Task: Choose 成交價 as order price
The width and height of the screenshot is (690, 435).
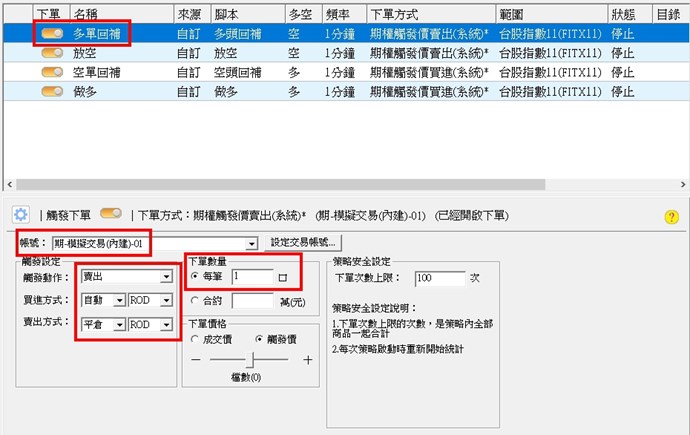Action: (194, 339)
